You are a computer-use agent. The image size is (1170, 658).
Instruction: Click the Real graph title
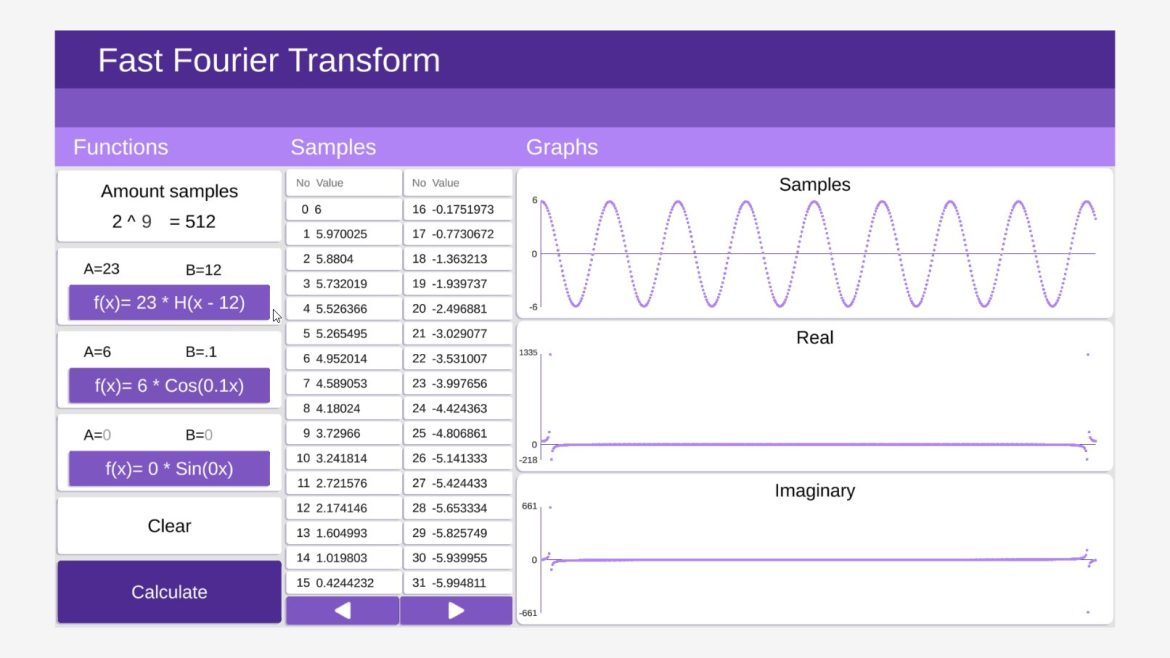click(x=815, y=338)
